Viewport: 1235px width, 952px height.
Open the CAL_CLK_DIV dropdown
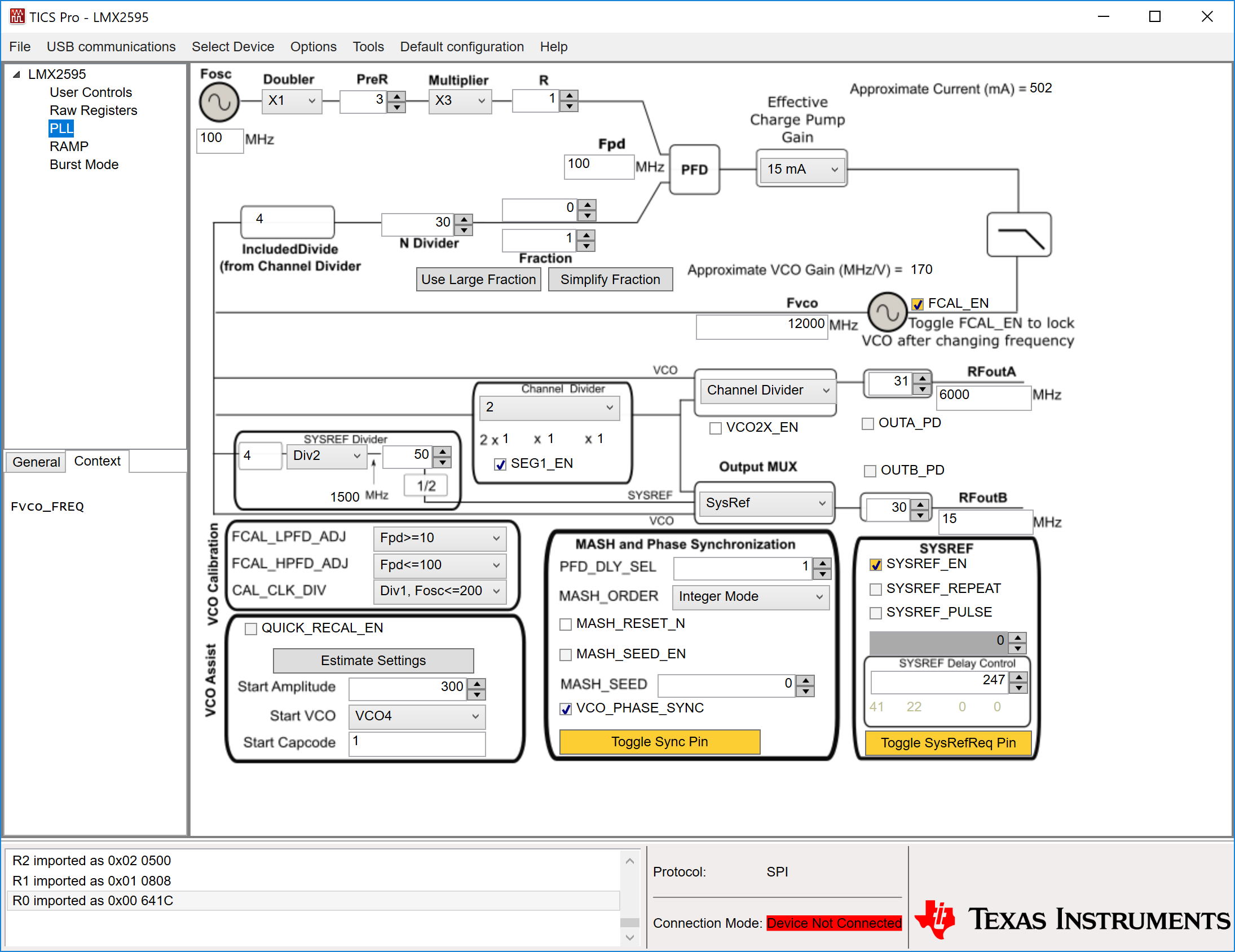(x=439, y=591)
